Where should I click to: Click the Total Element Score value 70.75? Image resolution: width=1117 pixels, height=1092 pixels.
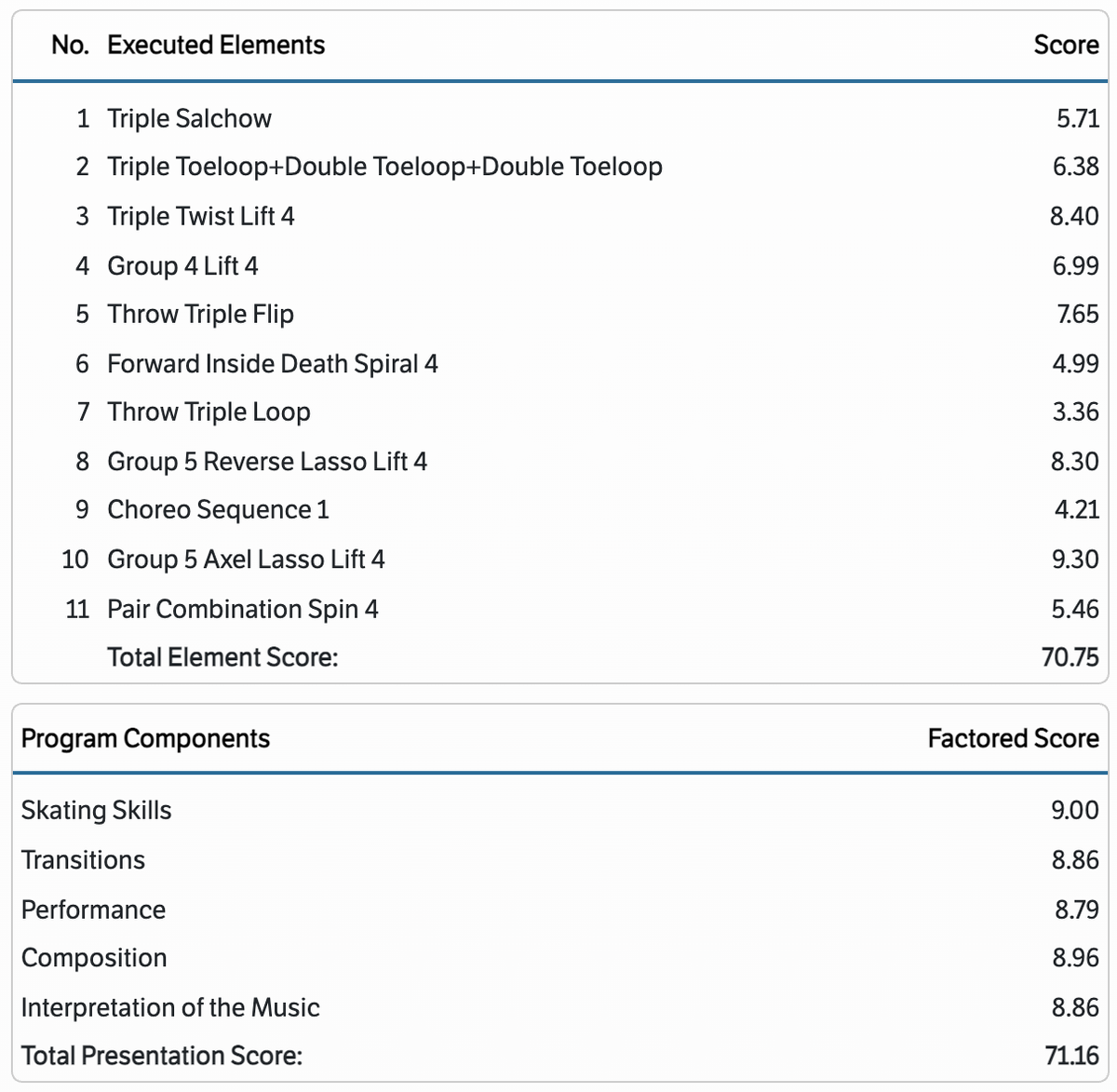tap(1070, 657)
